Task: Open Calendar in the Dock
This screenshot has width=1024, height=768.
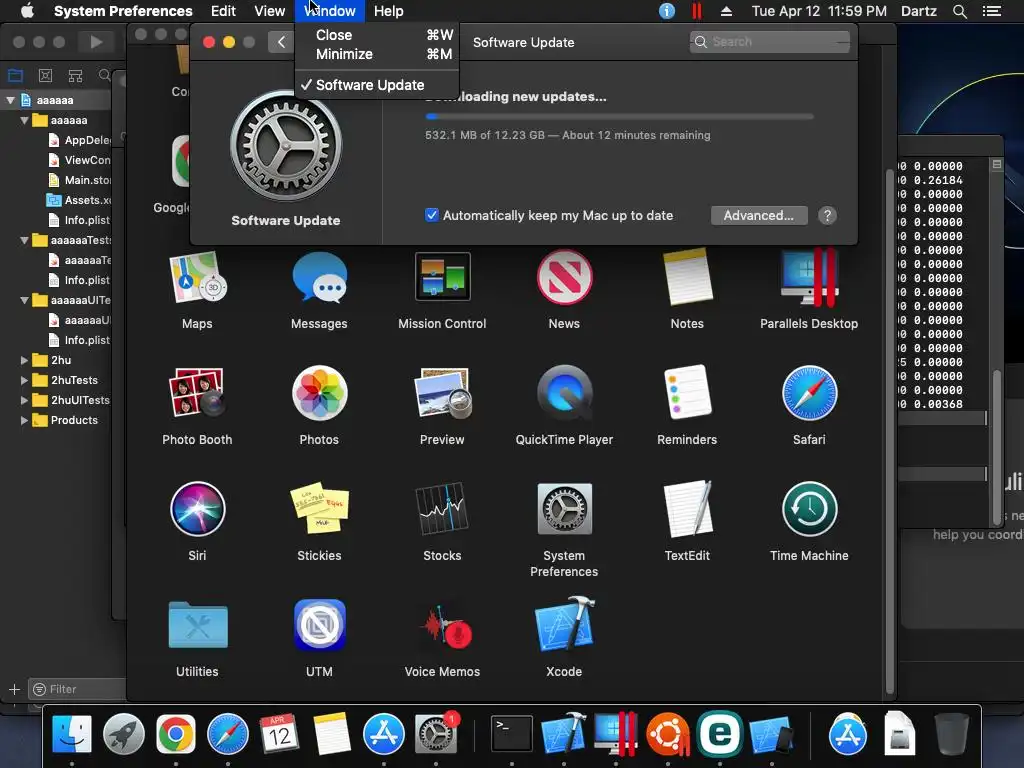Action: click(x=279, y=733)
